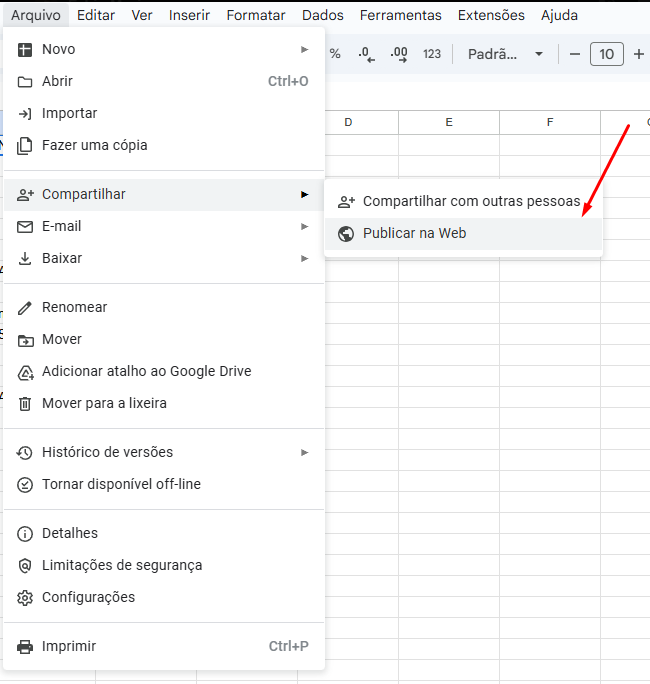Open the 123 number formats button
The image size is (650, 684).
pos(432,54)
